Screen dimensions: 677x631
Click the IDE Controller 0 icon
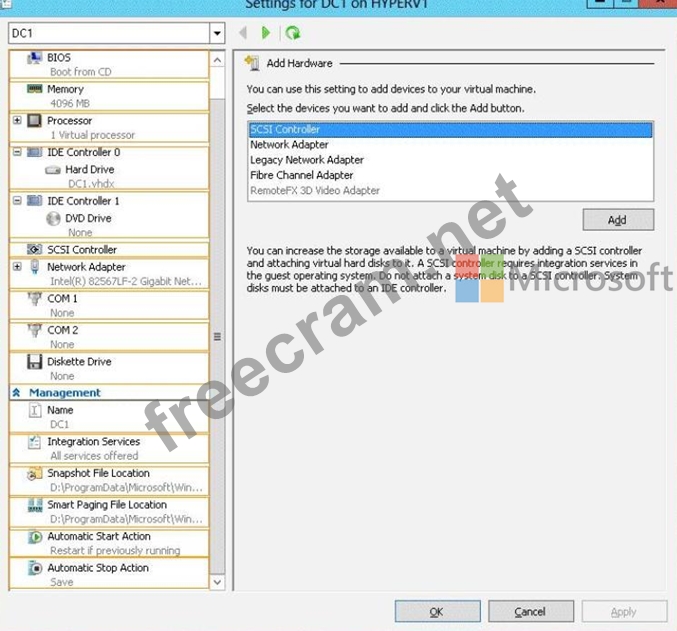35,152
